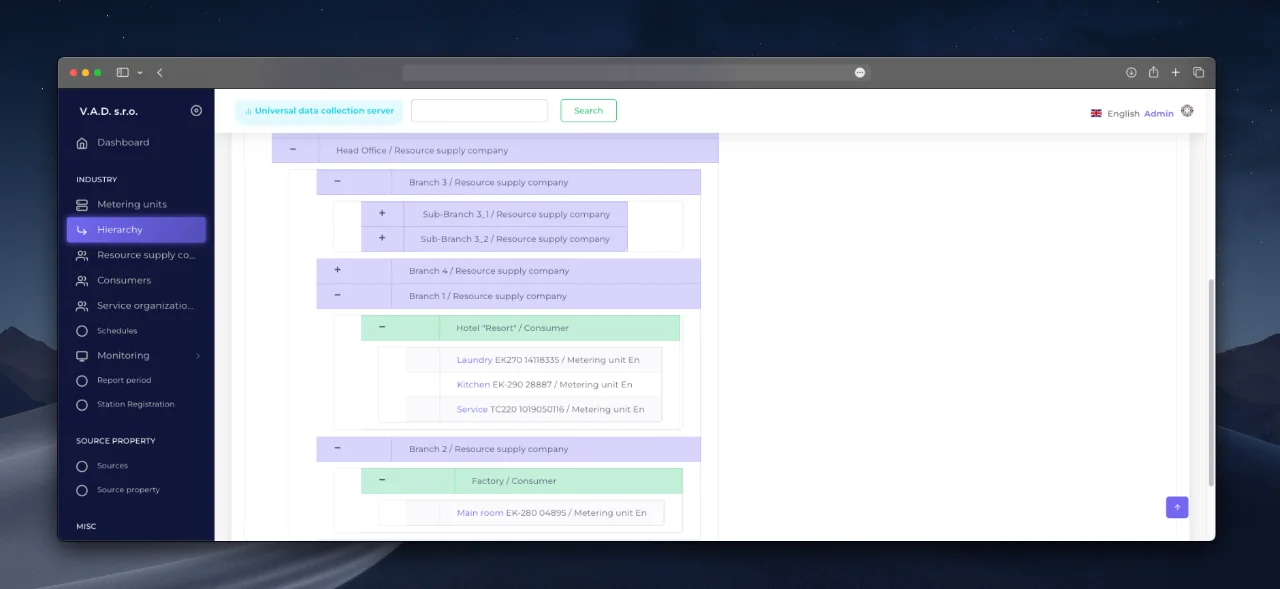Click the settings gear next to Admin

pos(1187,112)
